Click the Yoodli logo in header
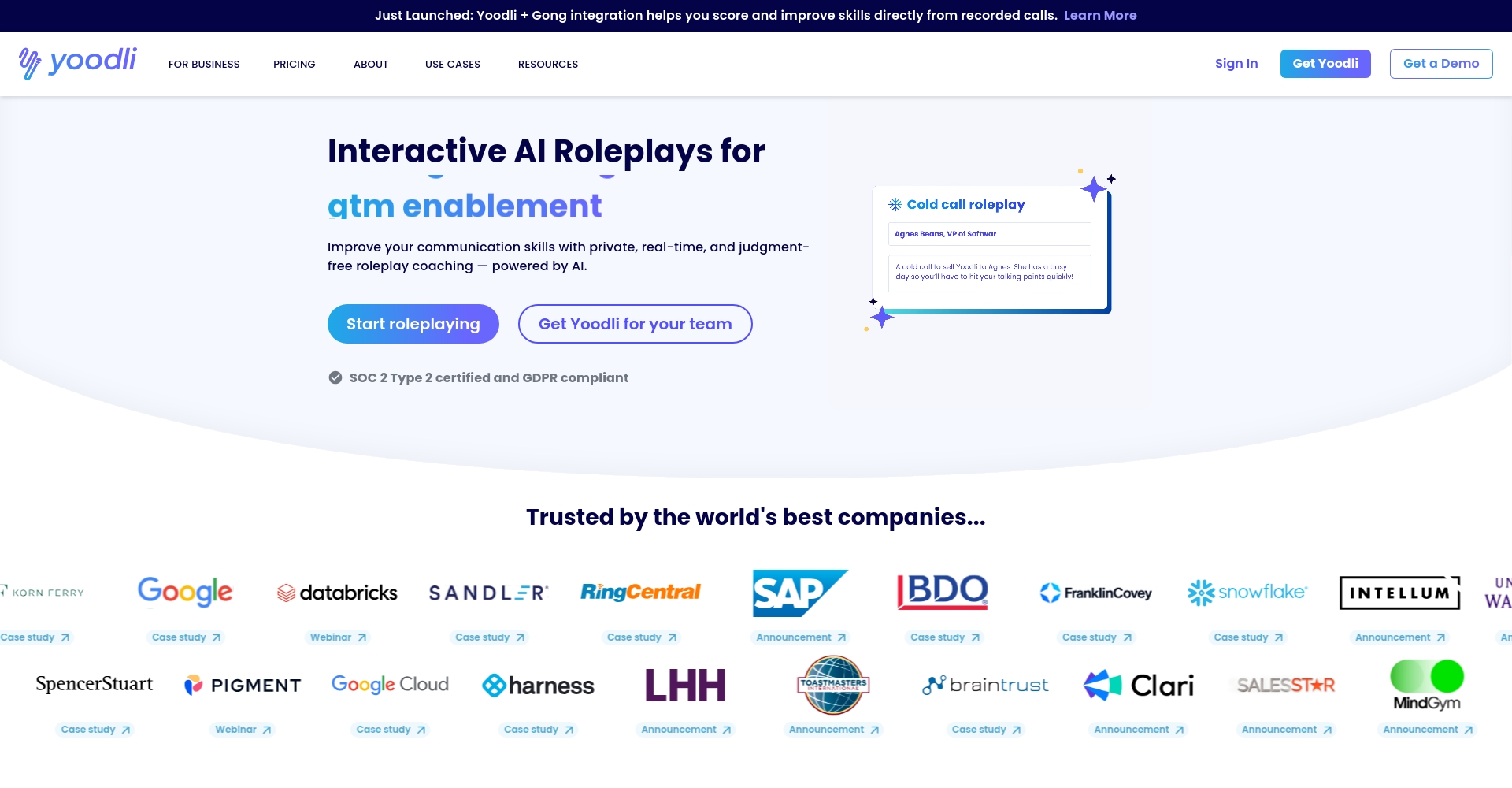This screenshot has width=1512, height=788. pos(78,63)
